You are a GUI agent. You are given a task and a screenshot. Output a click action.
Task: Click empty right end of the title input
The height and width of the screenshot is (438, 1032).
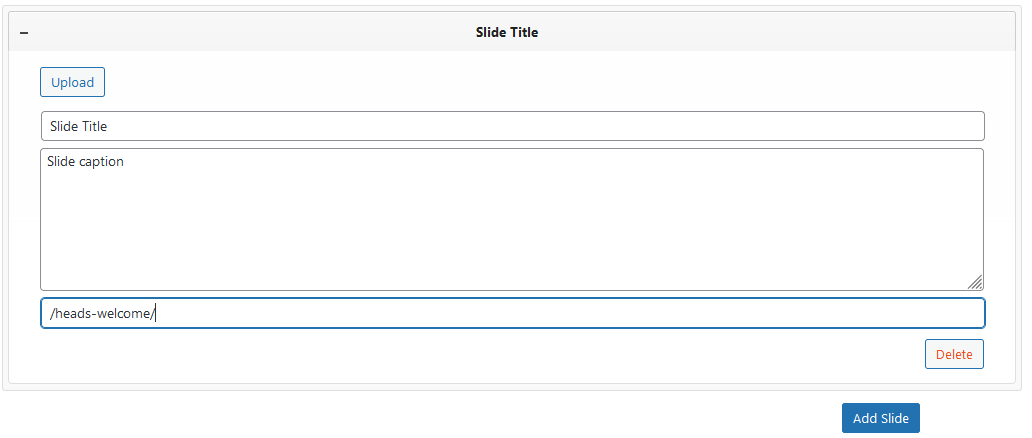point(900,126)
